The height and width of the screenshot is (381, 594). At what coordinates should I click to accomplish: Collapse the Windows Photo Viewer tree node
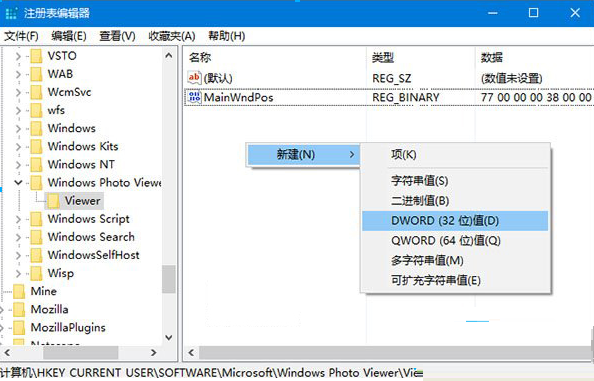(18, 183)
